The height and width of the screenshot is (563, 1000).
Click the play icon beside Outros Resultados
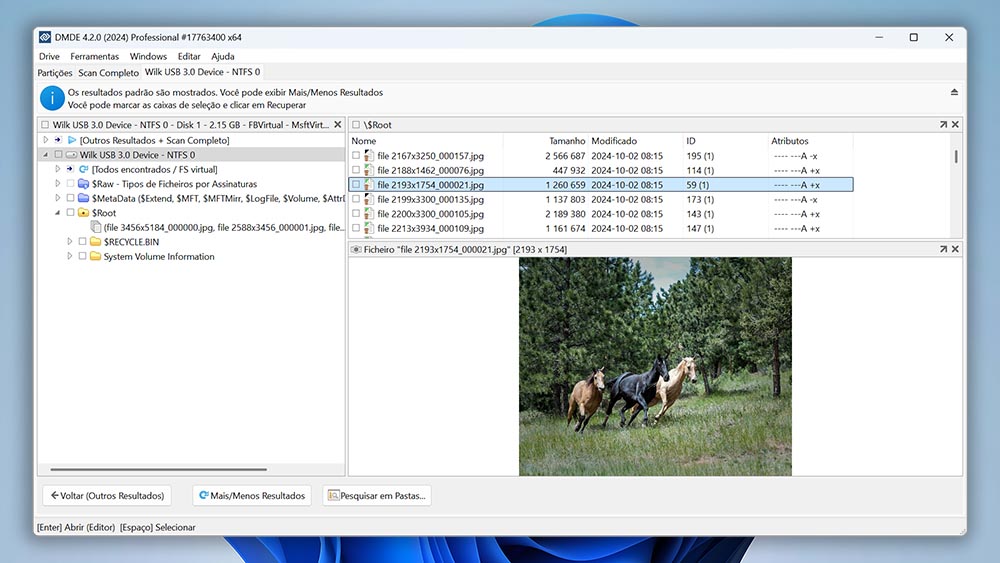(72, 140)
